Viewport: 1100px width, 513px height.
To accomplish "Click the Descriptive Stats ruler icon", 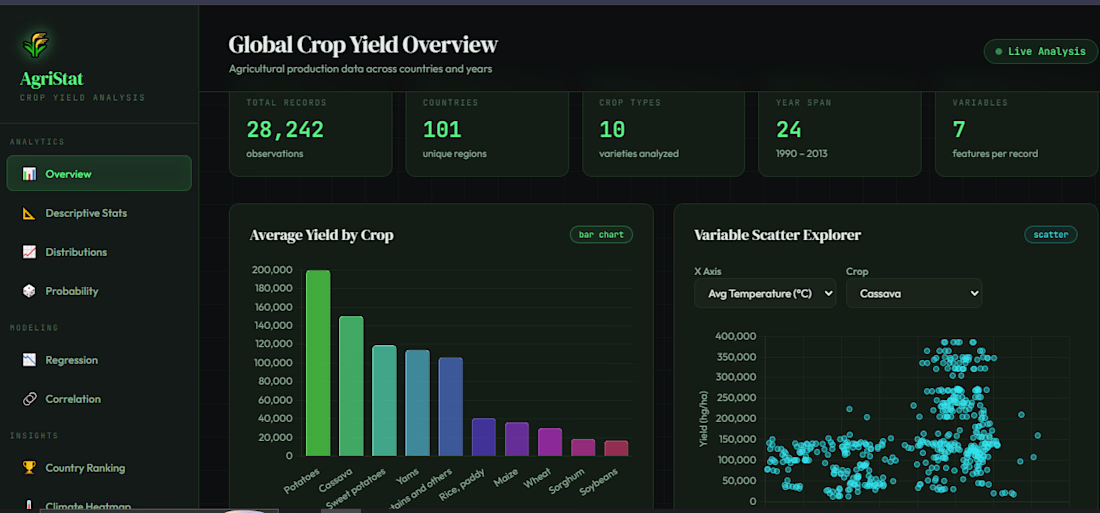I will (x=29, y=213).
